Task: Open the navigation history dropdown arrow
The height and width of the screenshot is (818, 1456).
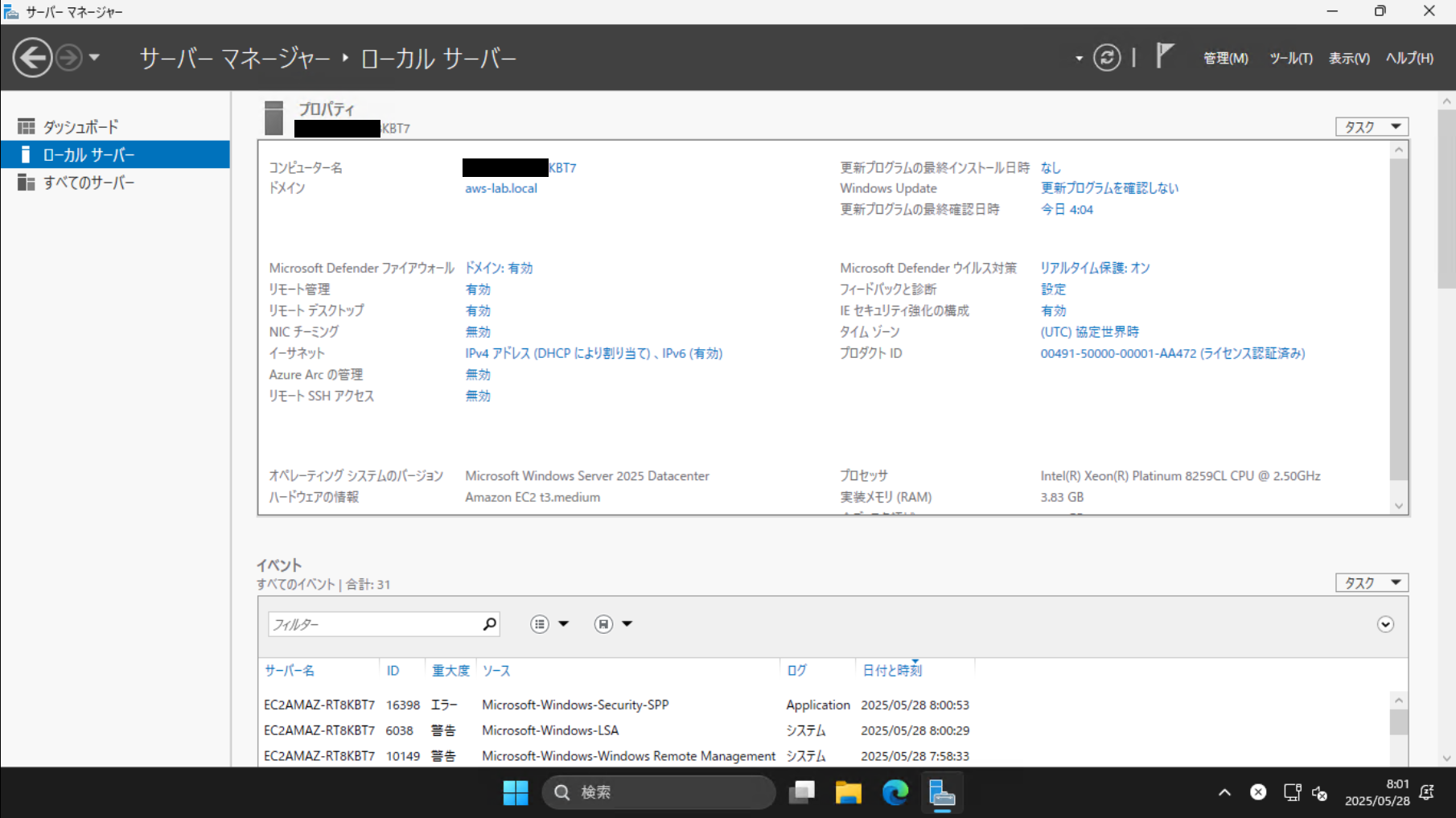Action: tap(94, 58)
